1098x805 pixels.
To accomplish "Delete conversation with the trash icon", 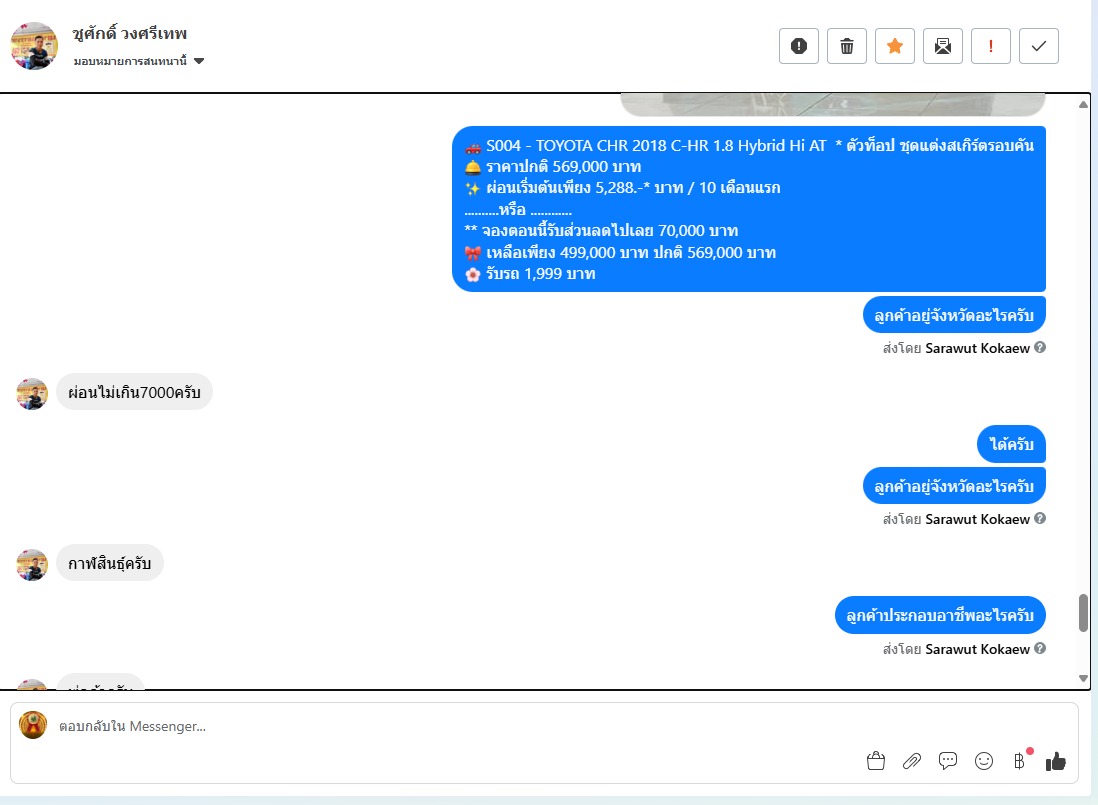I will (847, 46).
